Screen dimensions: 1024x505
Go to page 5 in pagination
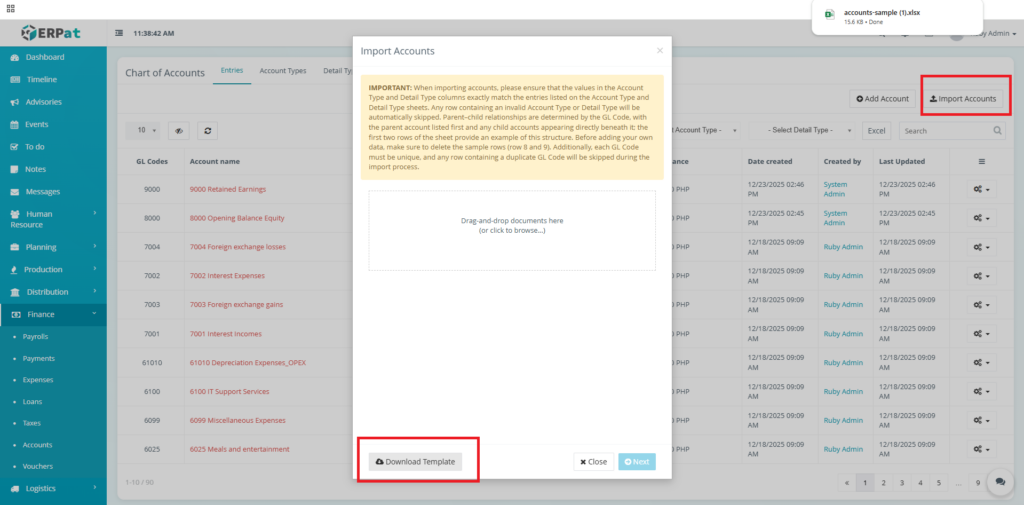pyautogui.click(x=938, y=483)
